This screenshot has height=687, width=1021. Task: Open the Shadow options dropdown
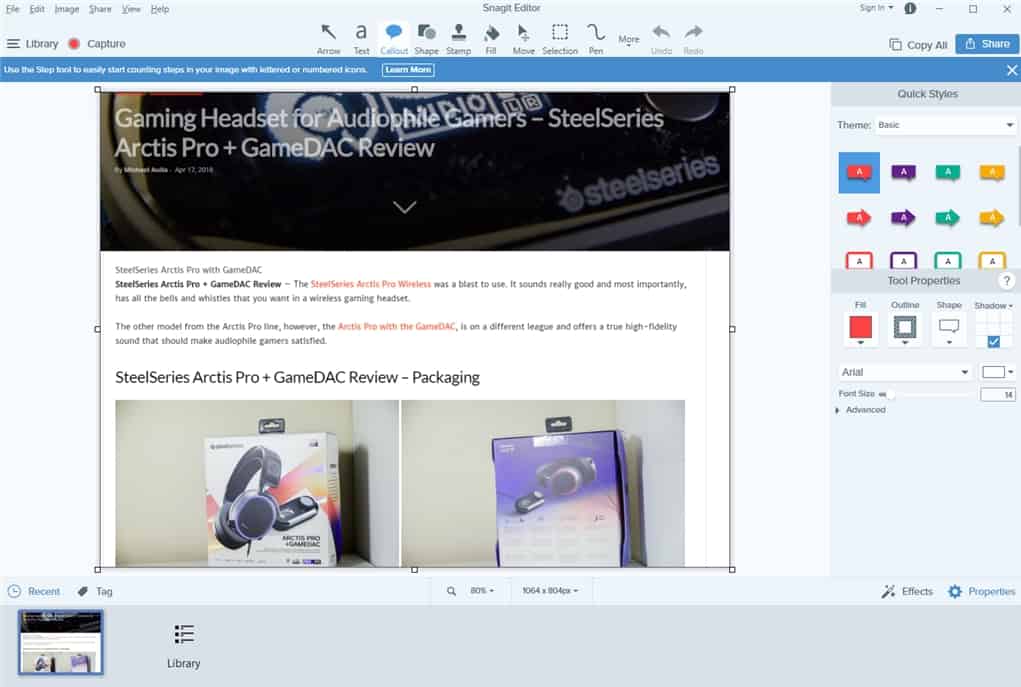[993, 305]
